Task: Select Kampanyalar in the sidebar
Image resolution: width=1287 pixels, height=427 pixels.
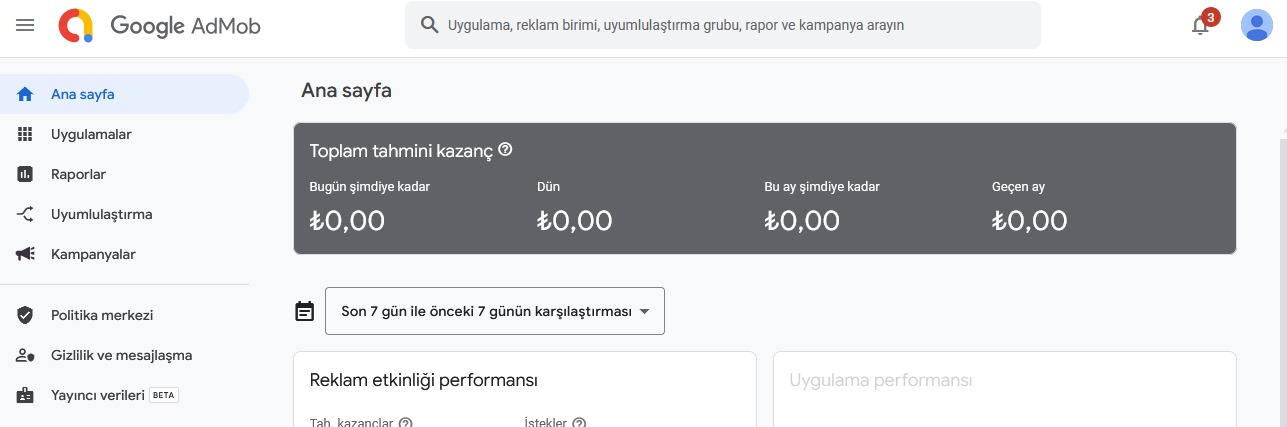Action: [93, 254]
